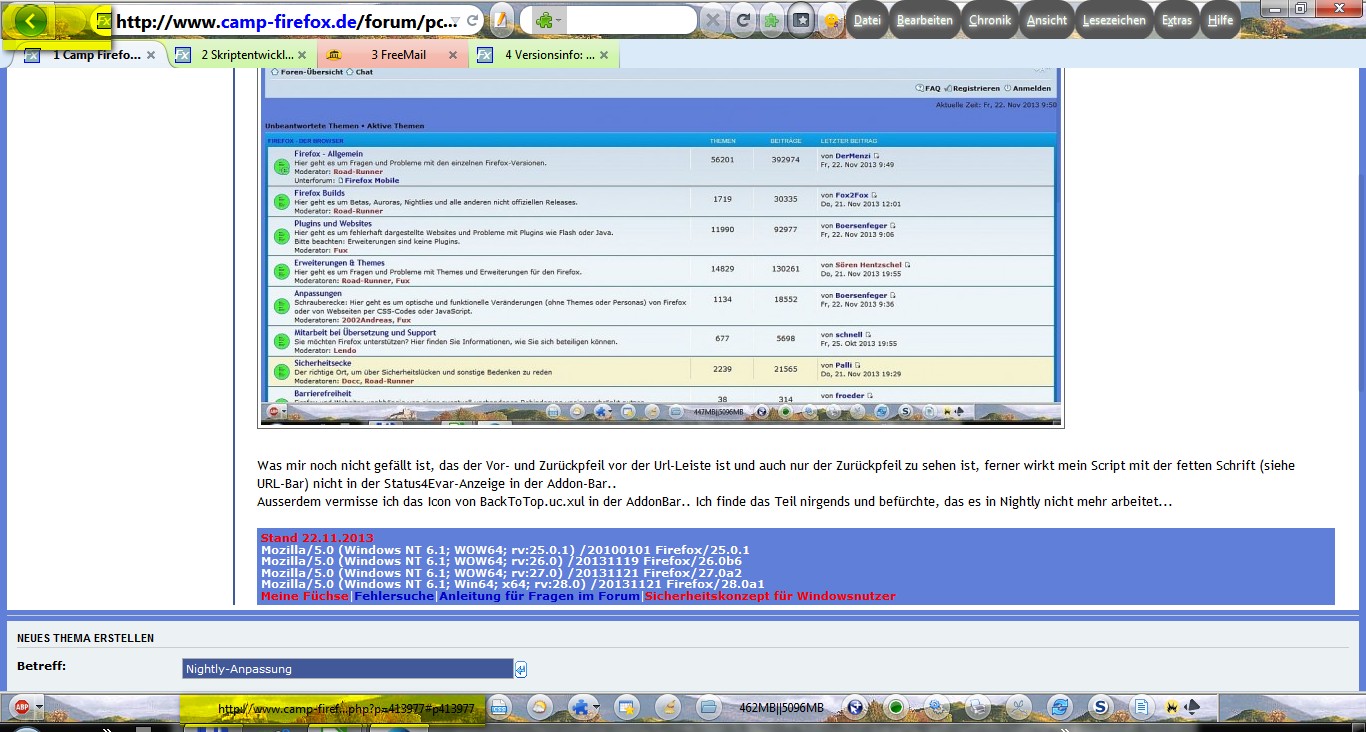This screenshot has width=1366, height=732.
Task: Open the URL bar history dropdown arrow
Action: click(x=455, y=20)
